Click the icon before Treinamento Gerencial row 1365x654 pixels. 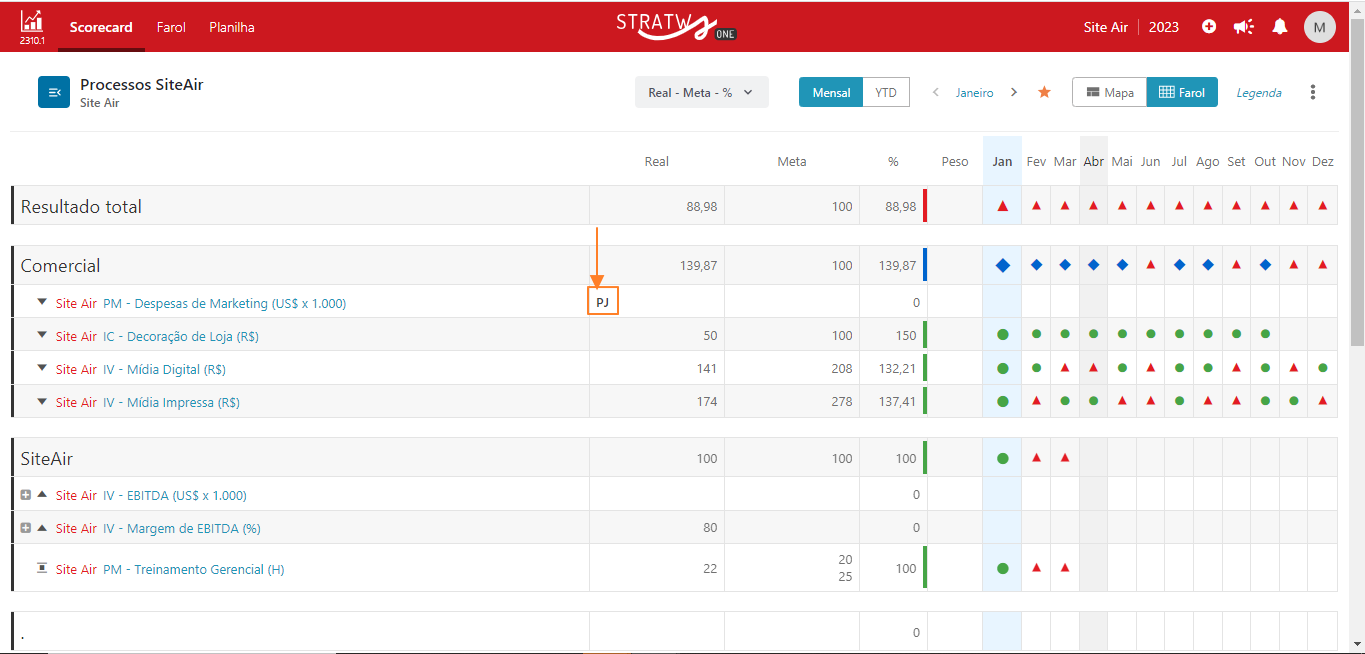(42, 568)
